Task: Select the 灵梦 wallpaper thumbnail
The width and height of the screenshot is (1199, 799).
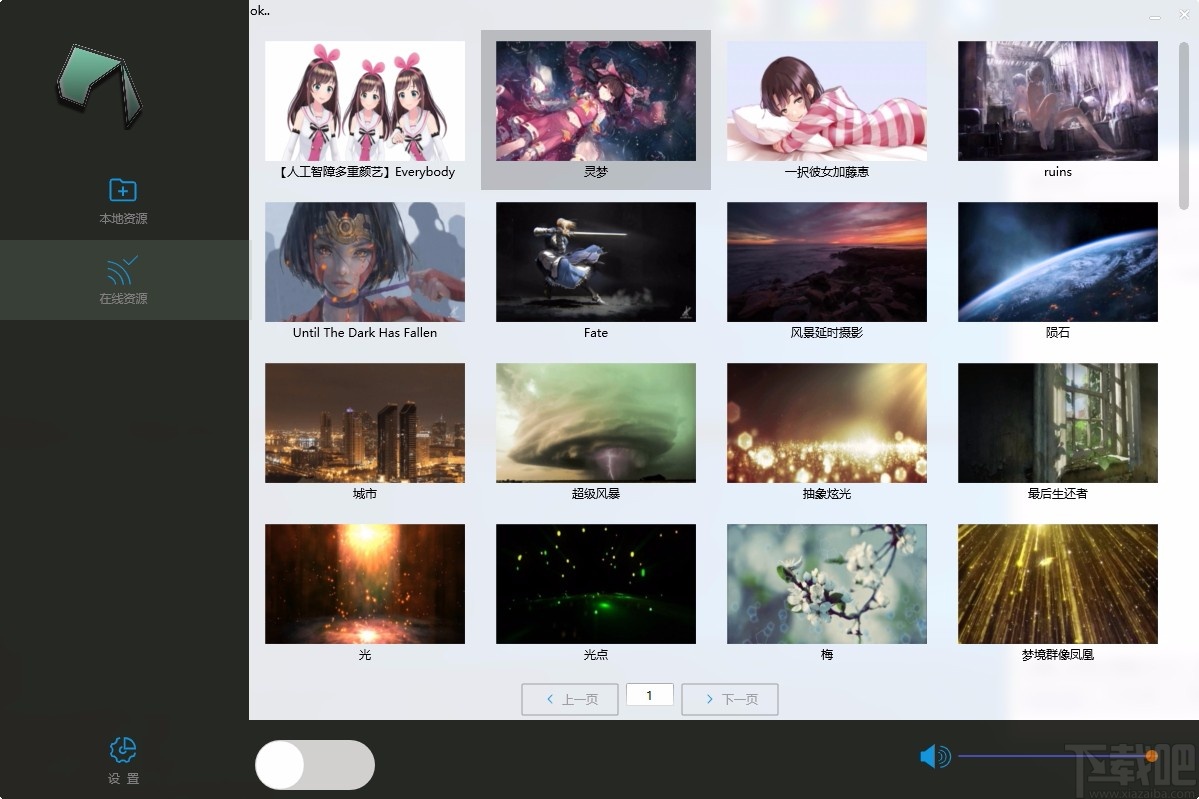Action: tap(596, 101)
